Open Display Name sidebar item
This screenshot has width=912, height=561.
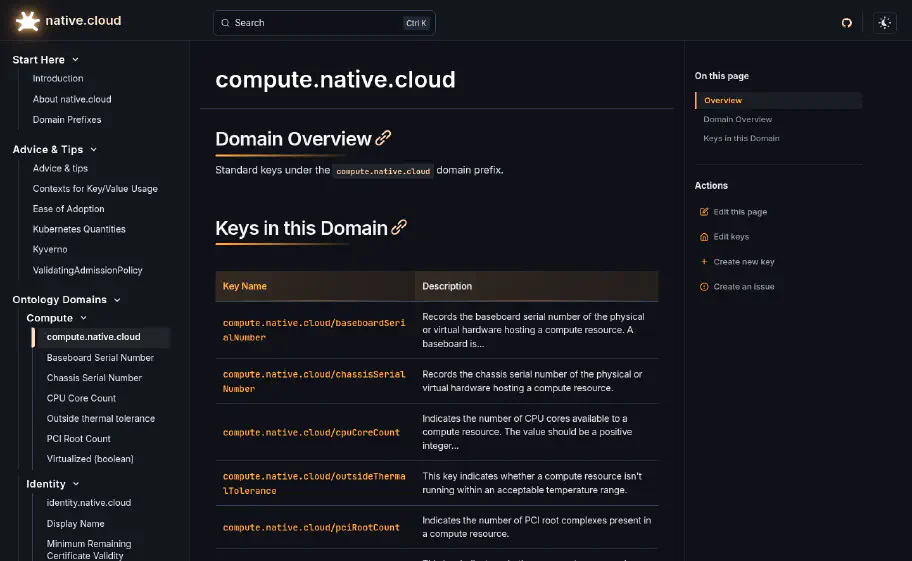pos(75,524)
